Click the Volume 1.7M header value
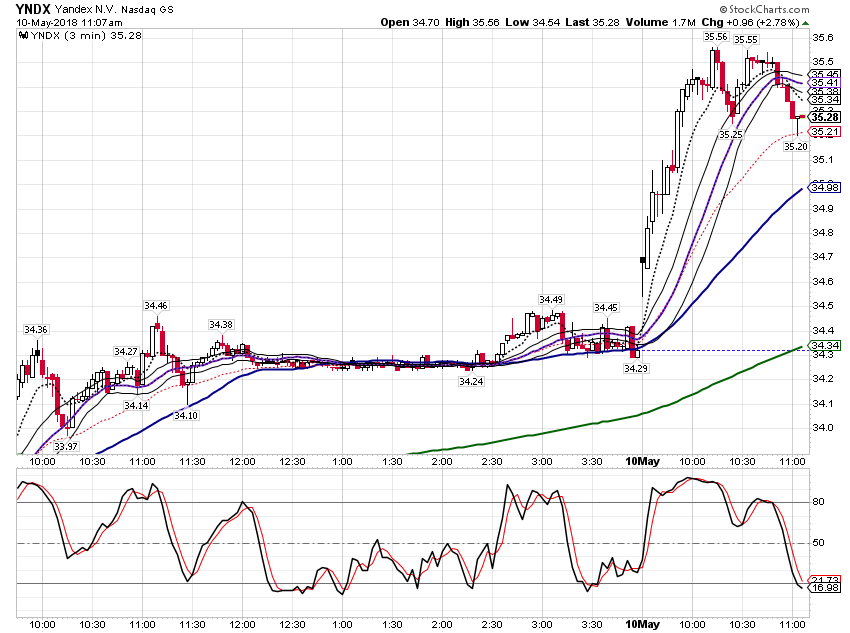The height and width of the screenshot is (633, 850). [661, 22]
